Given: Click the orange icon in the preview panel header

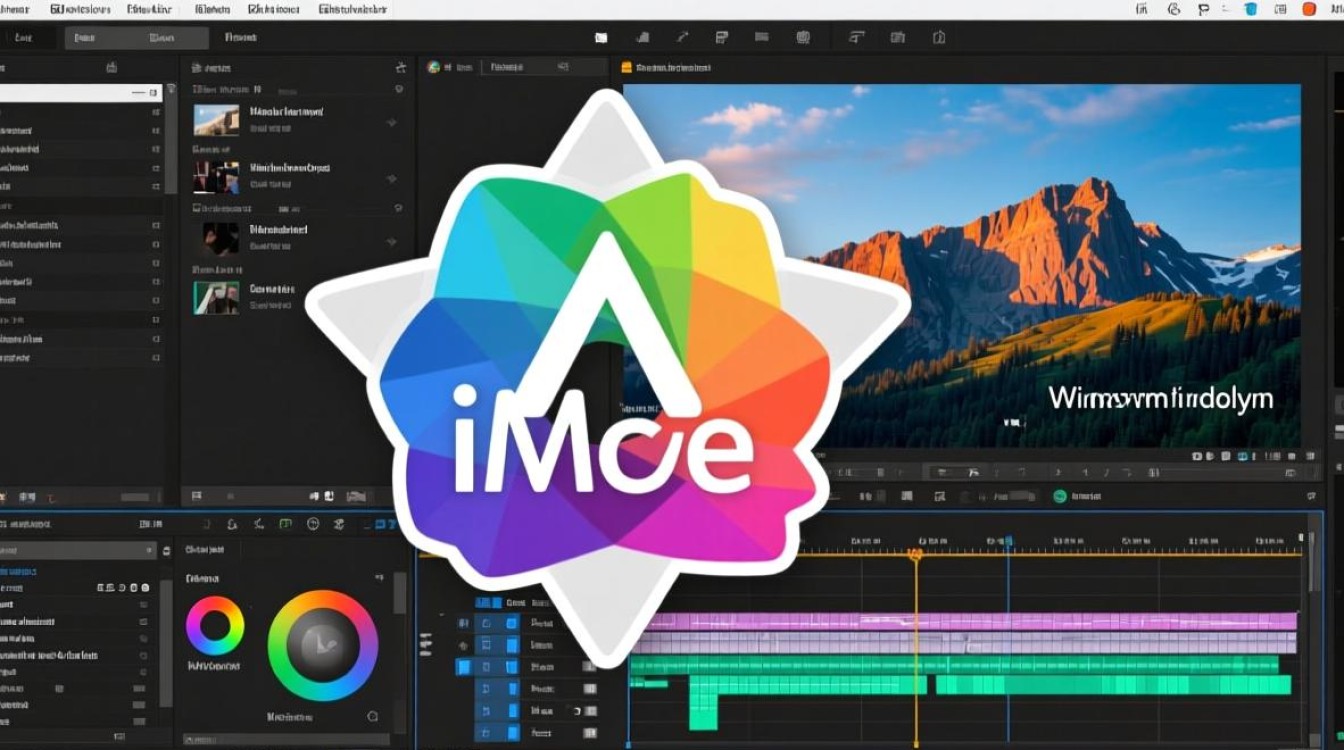Looking at the screenshot, I should coord(627,68).
